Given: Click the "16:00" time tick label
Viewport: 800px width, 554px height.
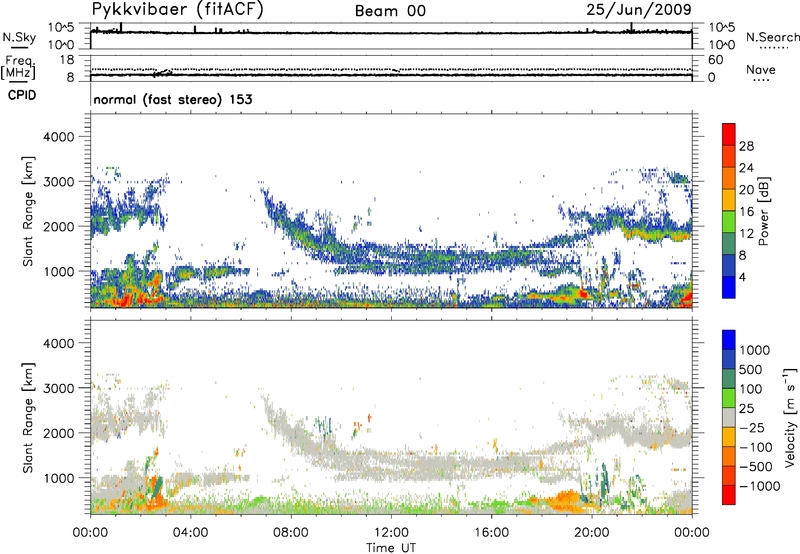Looking at the screenshot, I should 491,533.
